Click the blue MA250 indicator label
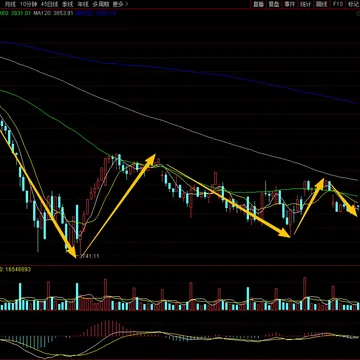The image size is (360, 360). (x=96, y=13)
